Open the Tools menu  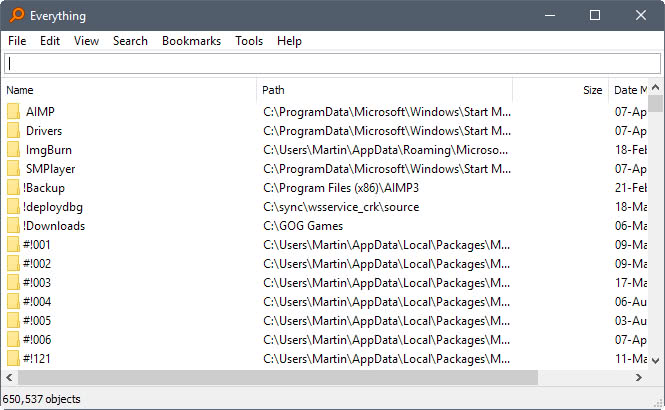(x=249, y=41)
